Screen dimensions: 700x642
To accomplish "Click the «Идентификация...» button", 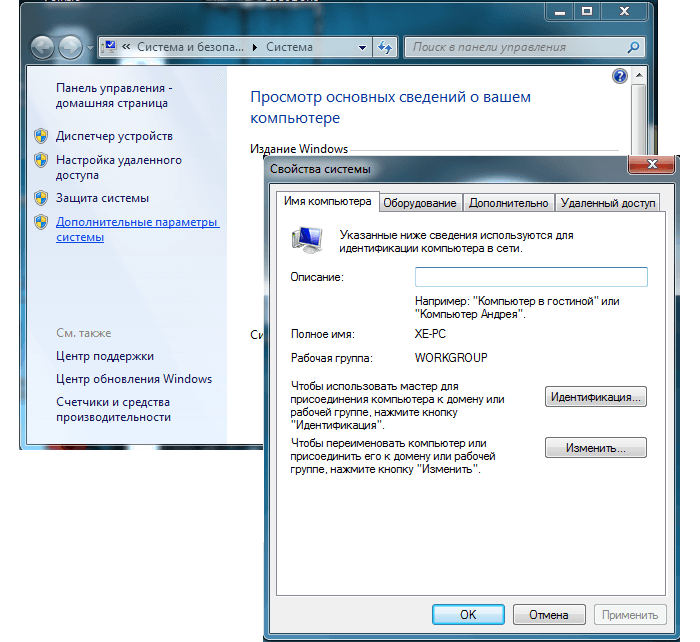I will [x=596, y=397].
